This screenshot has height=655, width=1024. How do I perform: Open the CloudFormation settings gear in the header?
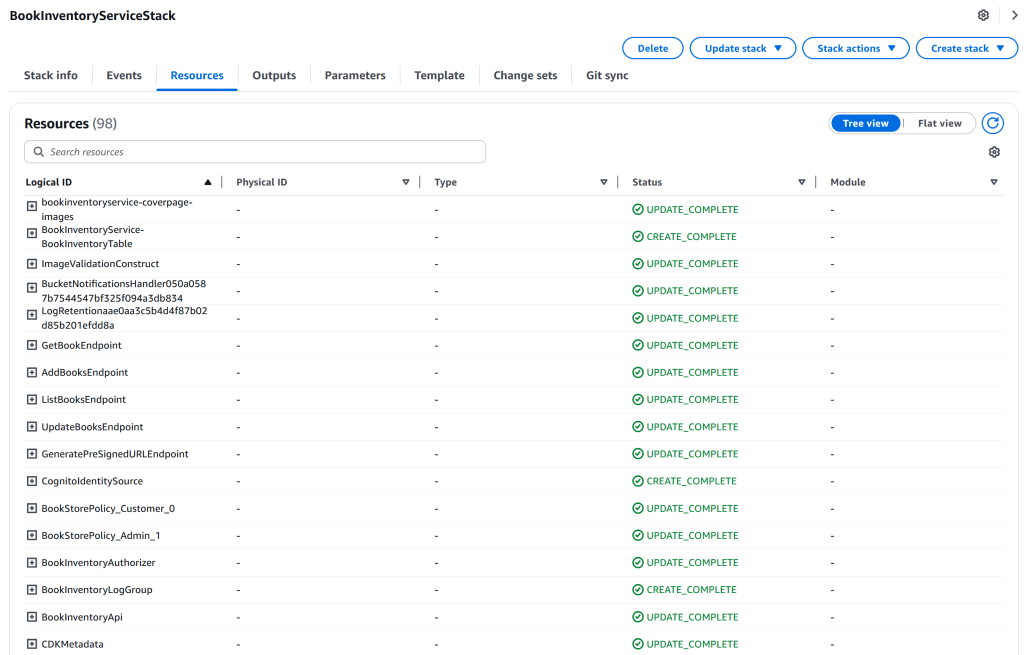pyautogui.click(x=982, y=15)
